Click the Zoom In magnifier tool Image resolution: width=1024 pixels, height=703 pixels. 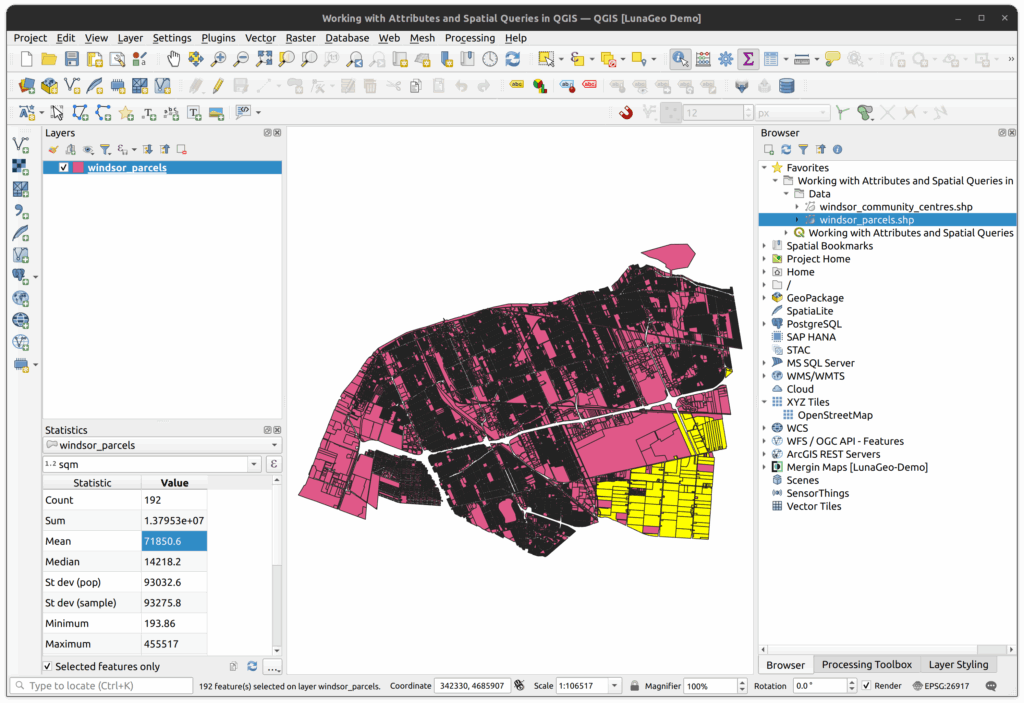pos(219,60)
